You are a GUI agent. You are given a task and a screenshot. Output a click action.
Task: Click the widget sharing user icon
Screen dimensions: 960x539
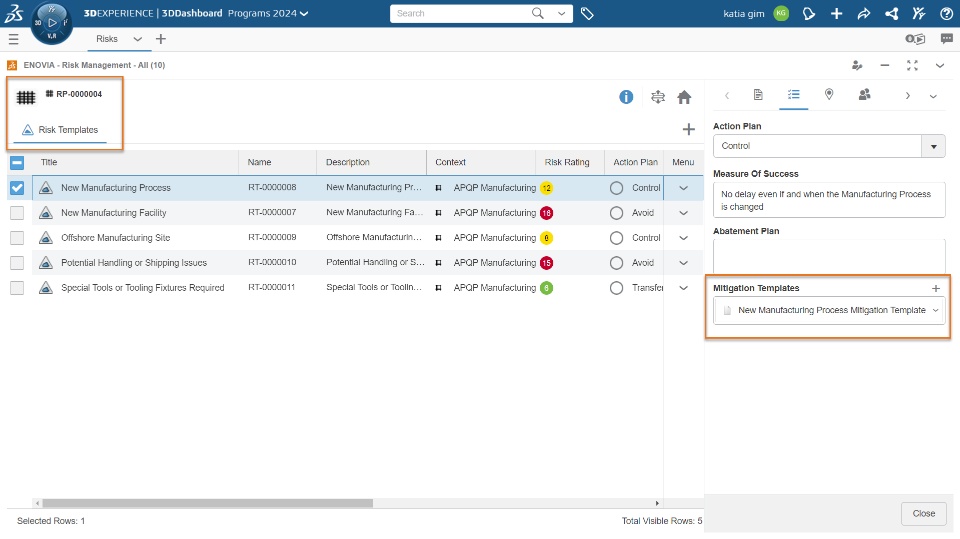point(857,66)
